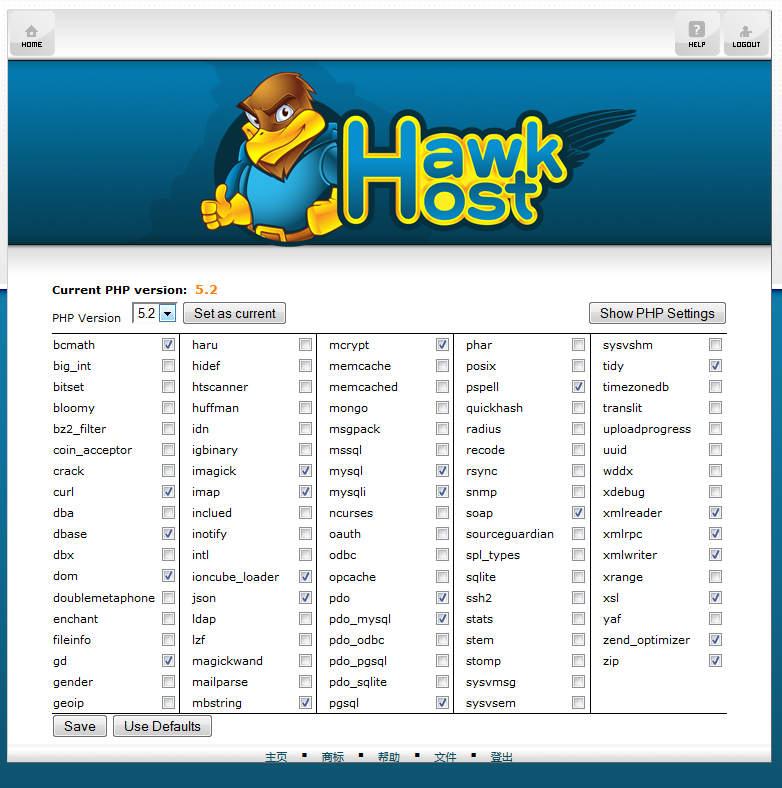Enable memcache extension

[442, 365]
